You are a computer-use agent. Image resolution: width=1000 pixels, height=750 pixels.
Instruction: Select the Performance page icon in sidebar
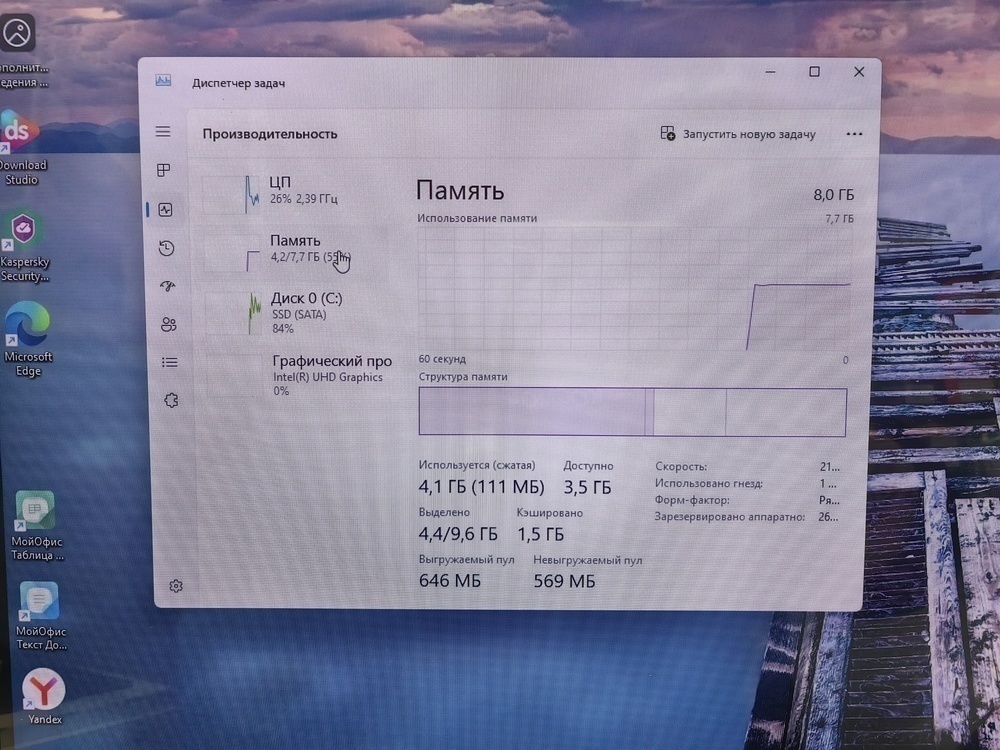[165, 210]
